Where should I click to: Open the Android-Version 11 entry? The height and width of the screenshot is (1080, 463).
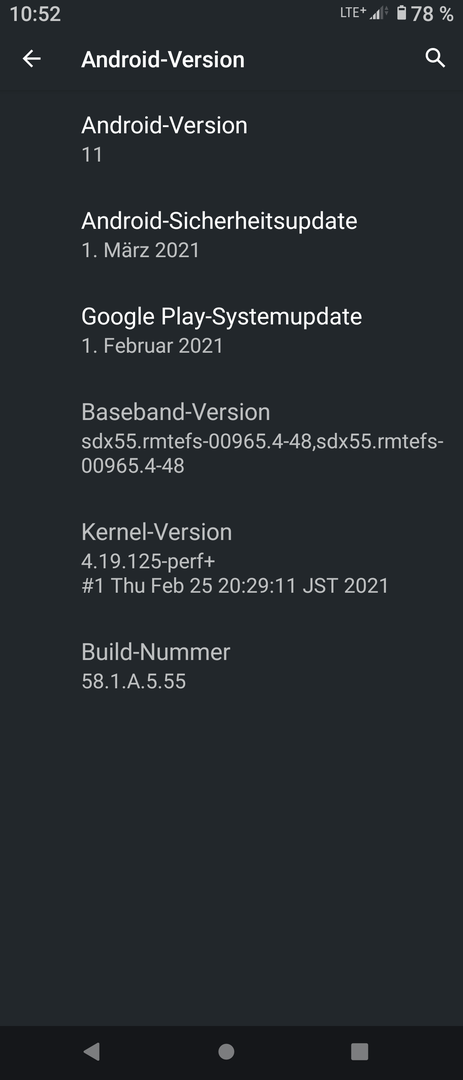pyautogui.click(x=232, y=139)
